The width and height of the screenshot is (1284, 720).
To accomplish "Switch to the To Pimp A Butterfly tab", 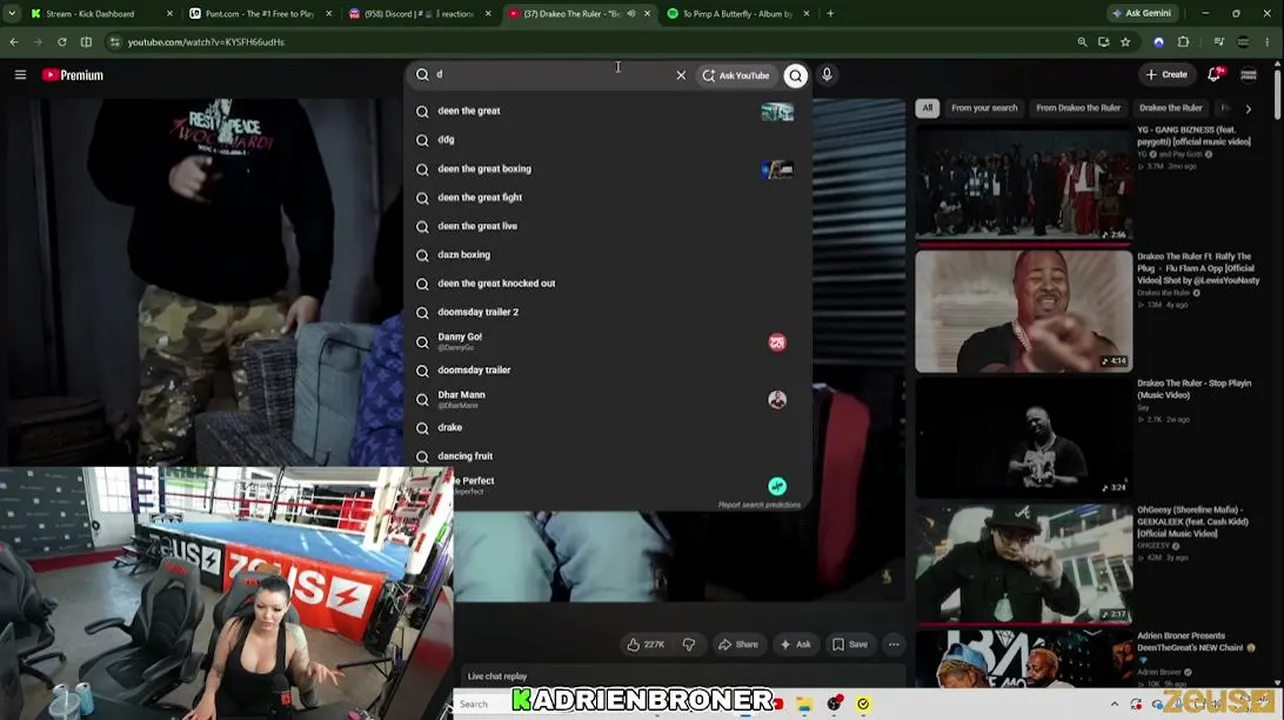I will point(738,14).
